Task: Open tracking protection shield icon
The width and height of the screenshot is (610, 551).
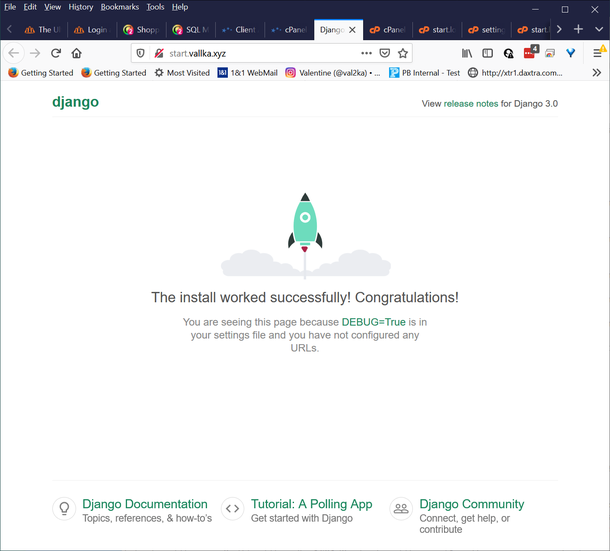Action: click(x=140, y=53)
